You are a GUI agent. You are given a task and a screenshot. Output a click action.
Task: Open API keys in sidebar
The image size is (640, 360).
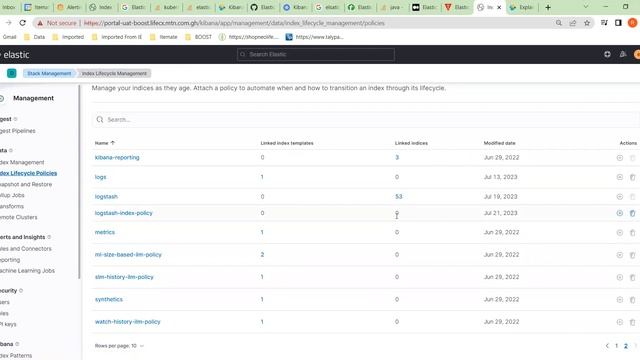point(8,324)
